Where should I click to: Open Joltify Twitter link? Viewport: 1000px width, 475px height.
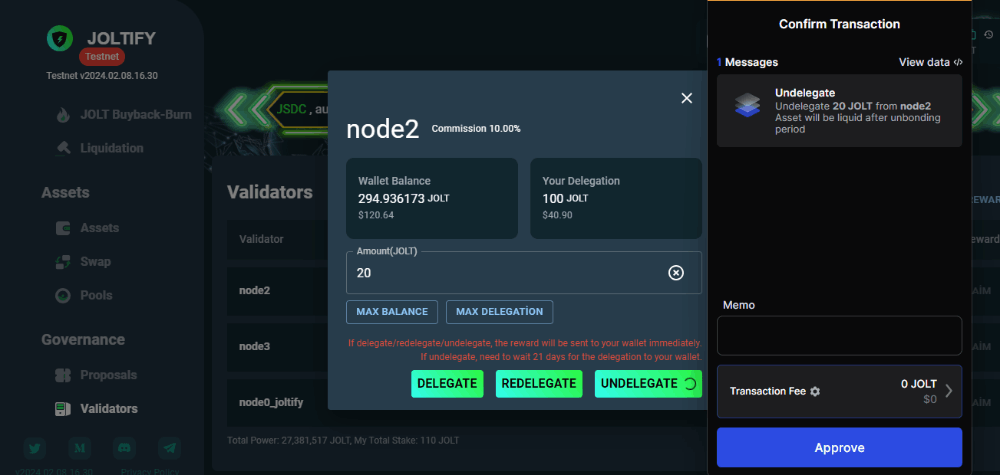[x=34, y=448]
